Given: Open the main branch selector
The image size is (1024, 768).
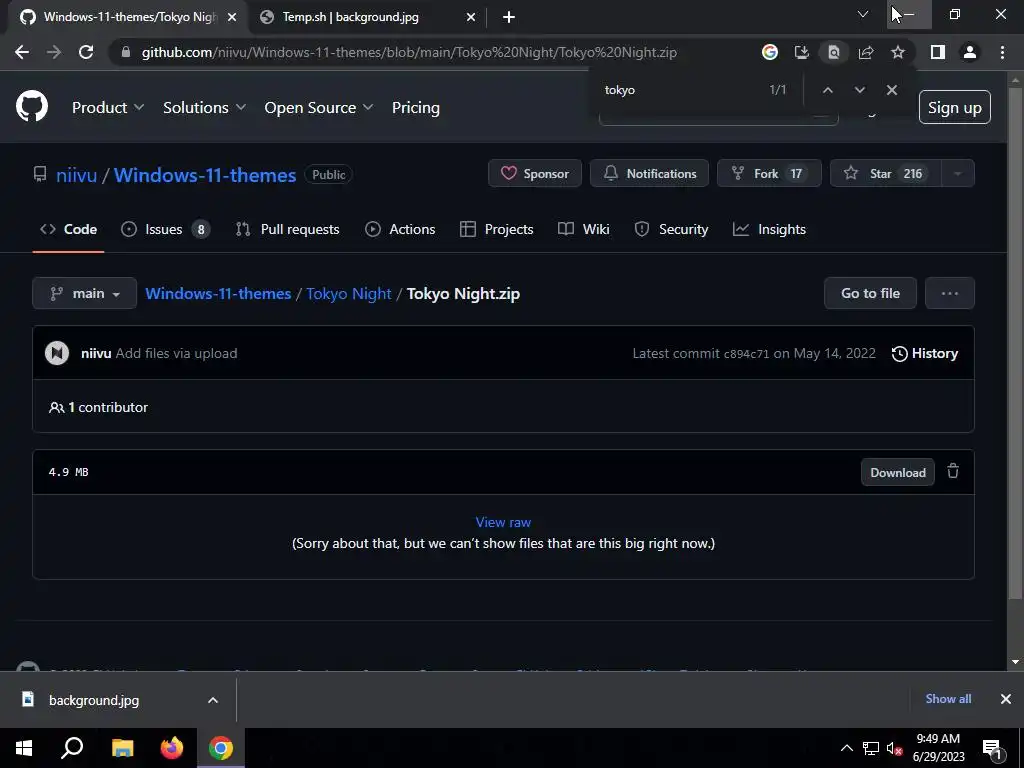Looking at the screenshot, I should coord(84,293).
